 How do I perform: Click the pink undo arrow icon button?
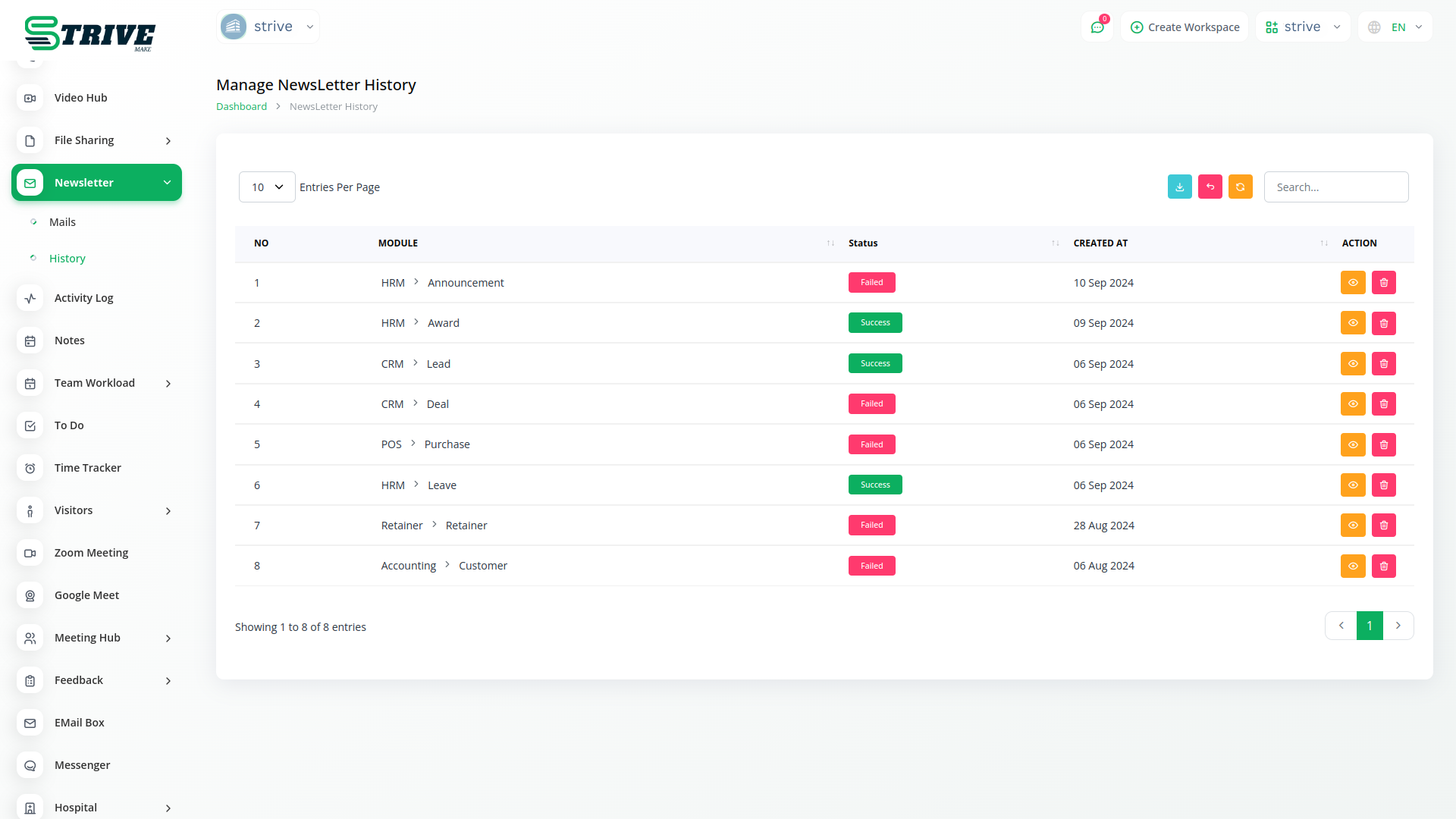coord(1210,187)
